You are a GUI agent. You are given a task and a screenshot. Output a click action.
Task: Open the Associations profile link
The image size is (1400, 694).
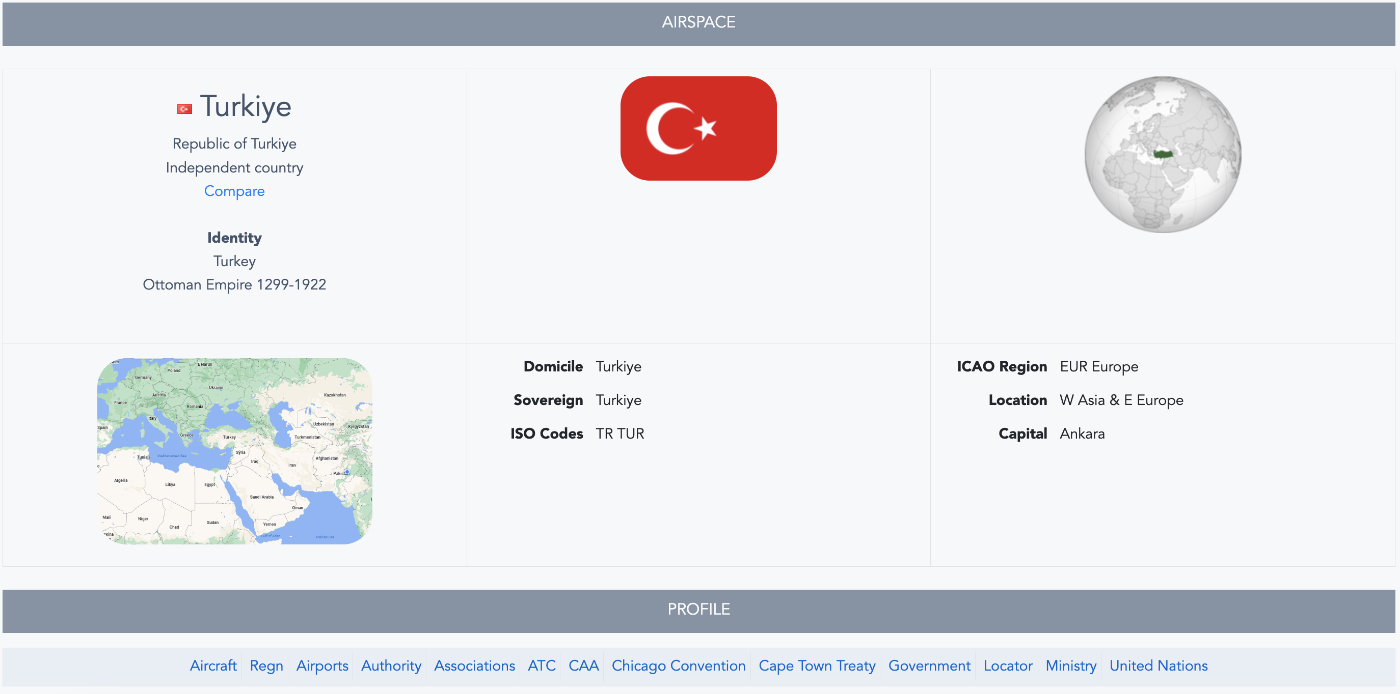pyautogui.click(x=474, y=665)
